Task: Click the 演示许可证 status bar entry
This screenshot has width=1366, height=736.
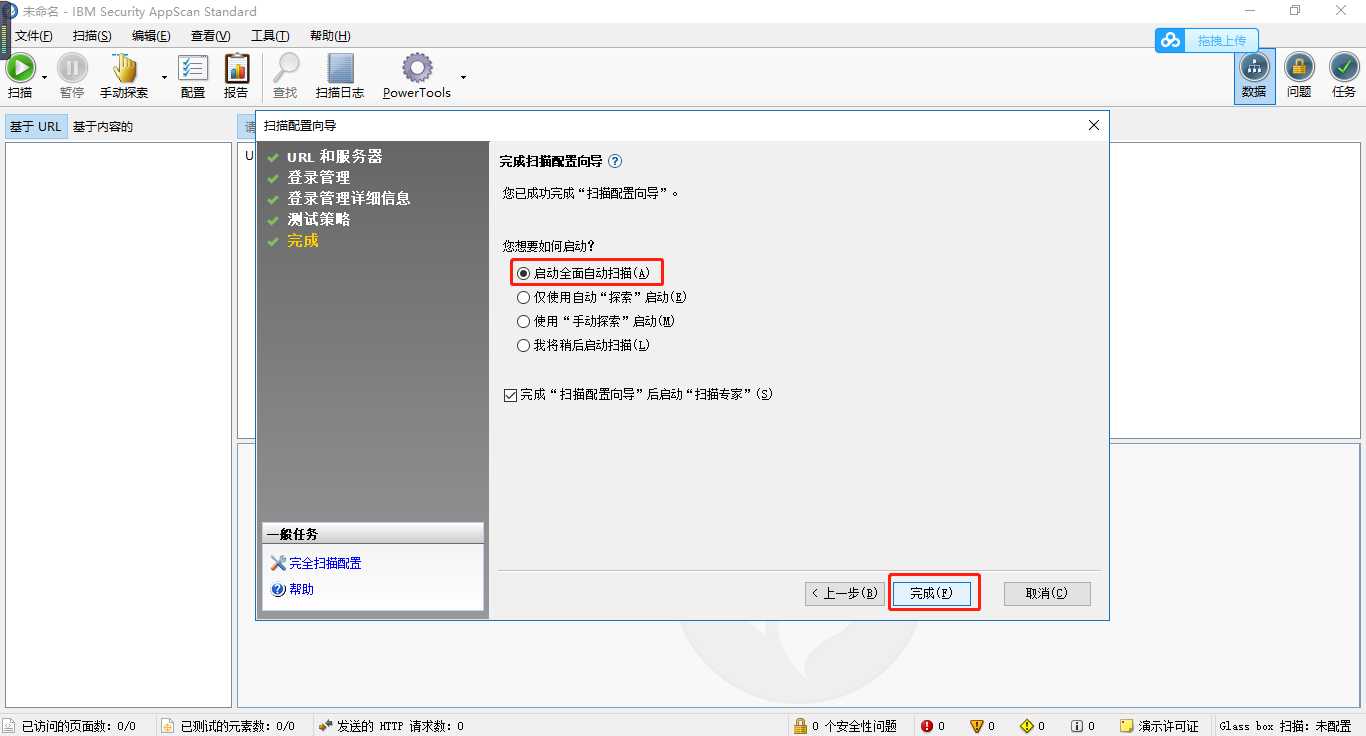Action: coord(1159,726)
